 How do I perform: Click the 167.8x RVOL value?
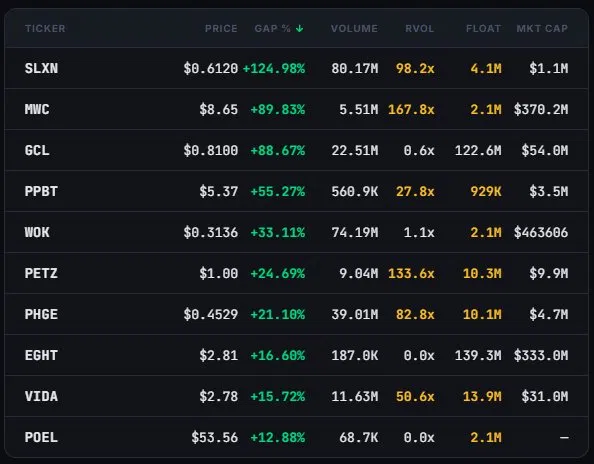[x=411, y=109]
